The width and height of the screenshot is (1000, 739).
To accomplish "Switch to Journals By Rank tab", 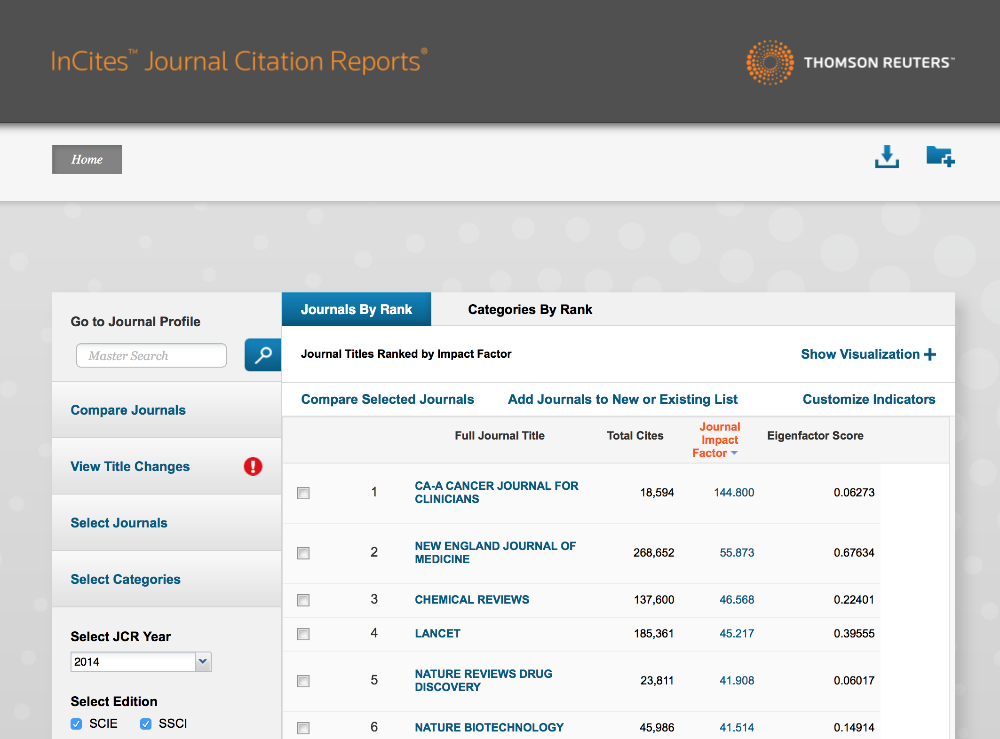I will click(357, 309).
